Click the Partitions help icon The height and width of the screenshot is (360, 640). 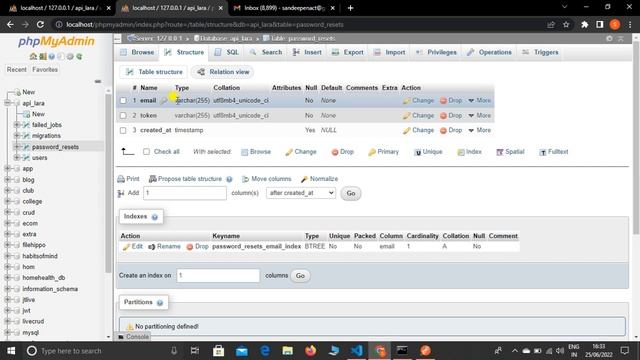[x=160, y=303]
